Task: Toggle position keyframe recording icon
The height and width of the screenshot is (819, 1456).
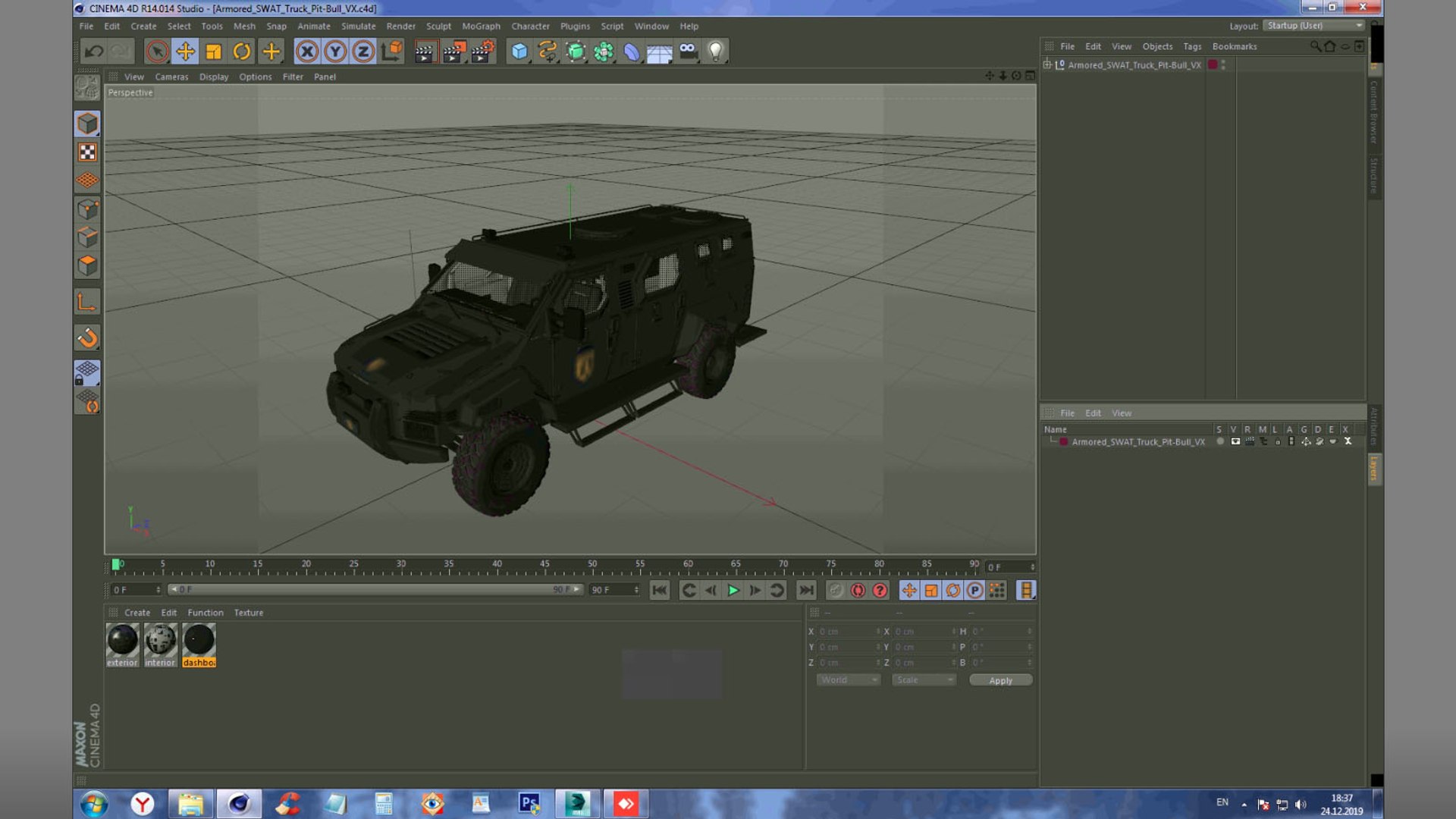Action: coord(909,590)
